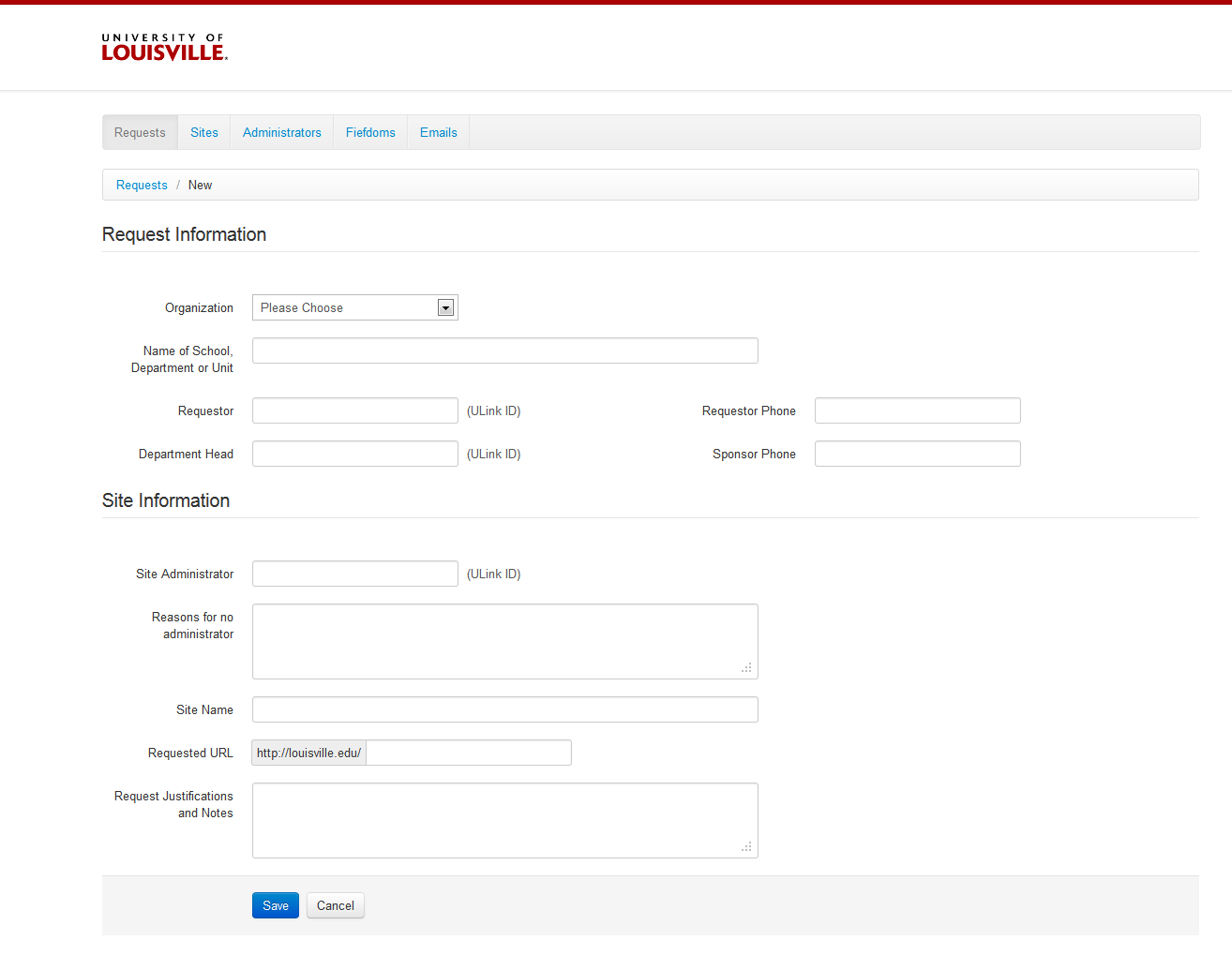Click the Reasons for no administrator textarea

coord(504,641)
